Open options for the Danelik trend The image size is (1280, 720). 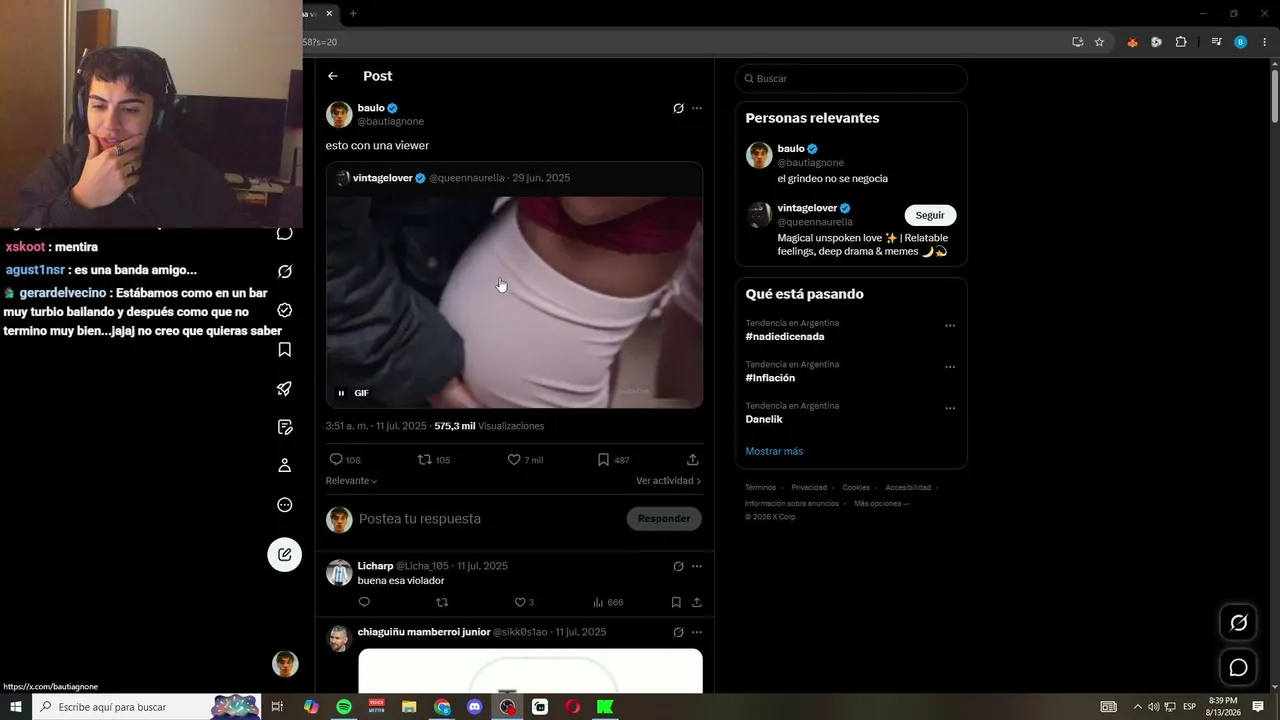point(950,408)
